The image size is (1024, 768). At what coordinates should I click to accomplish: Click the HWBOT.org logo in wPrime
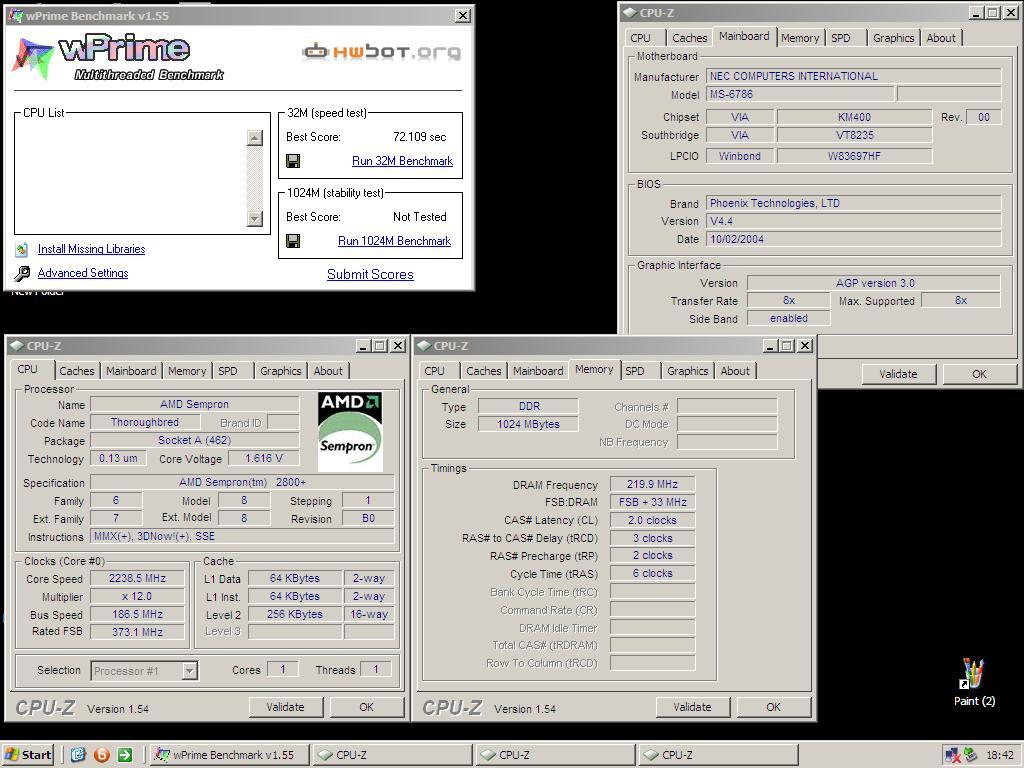[x=381, y=52]
